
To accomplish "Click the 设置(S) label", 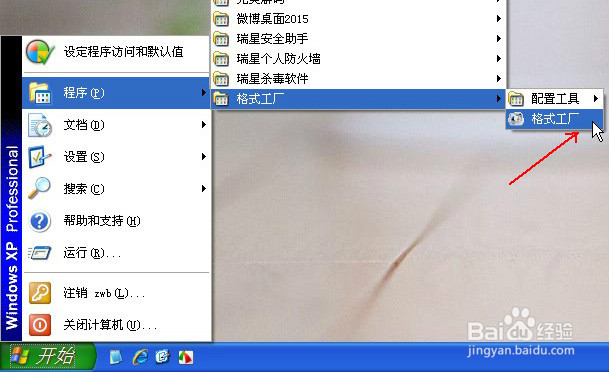I will coord(84,157).
